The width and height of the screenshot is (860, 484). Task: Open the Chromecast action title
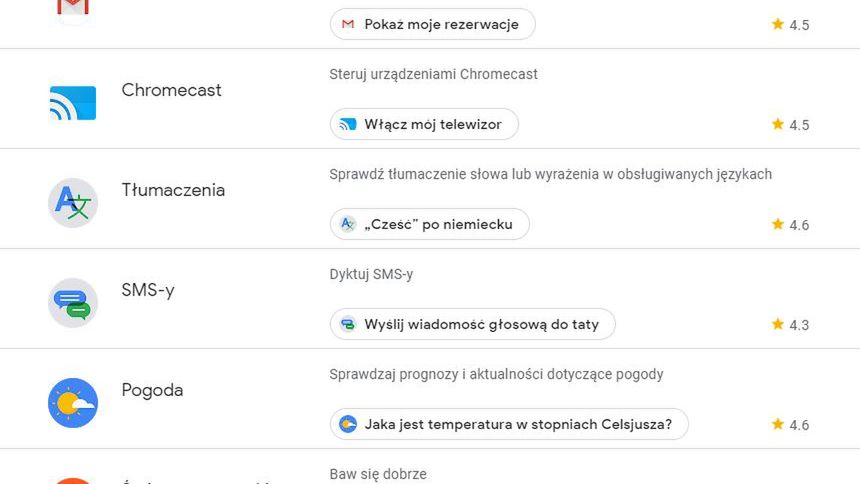pos(172,90)
